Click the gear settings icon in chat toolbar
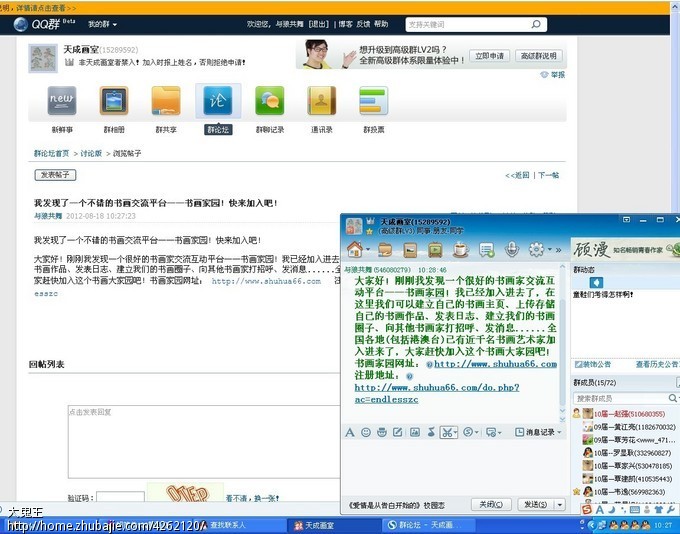 click(x=536, y=249)
